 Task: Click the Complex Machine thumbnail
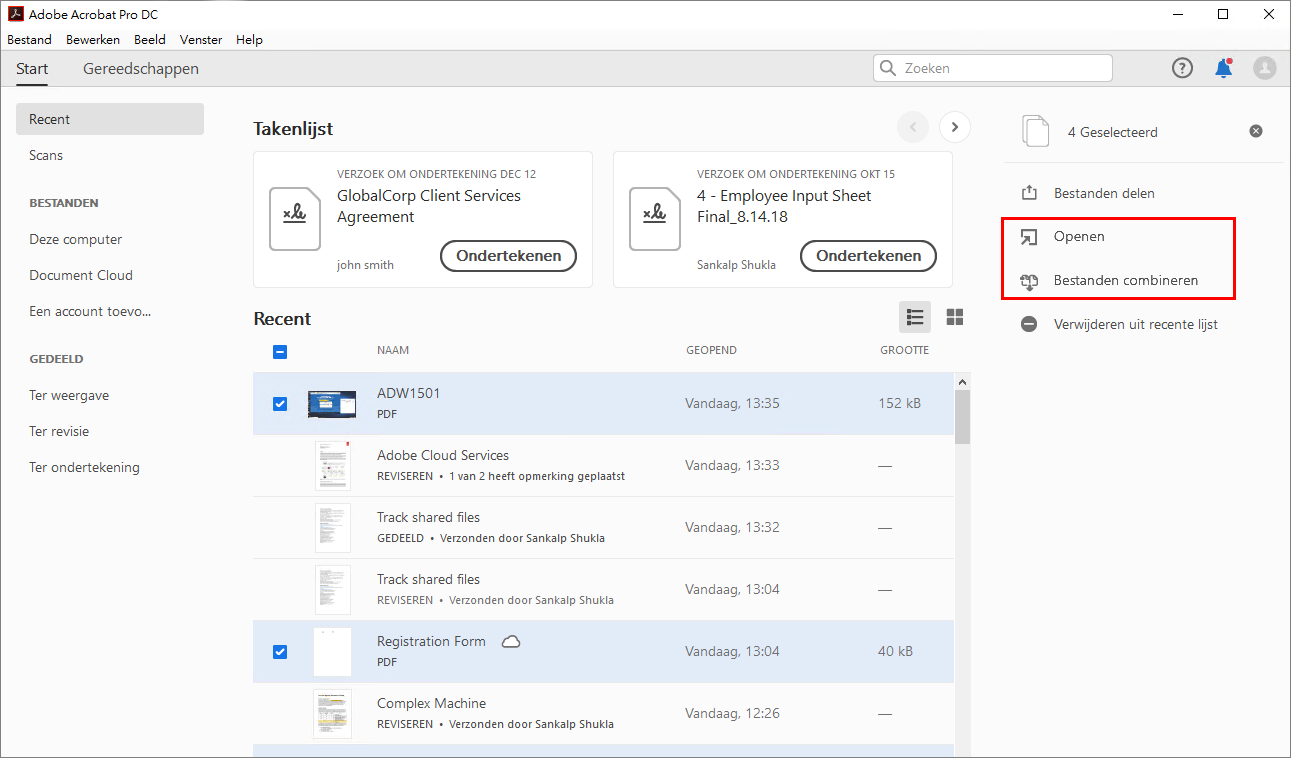(x=332, y=714)
